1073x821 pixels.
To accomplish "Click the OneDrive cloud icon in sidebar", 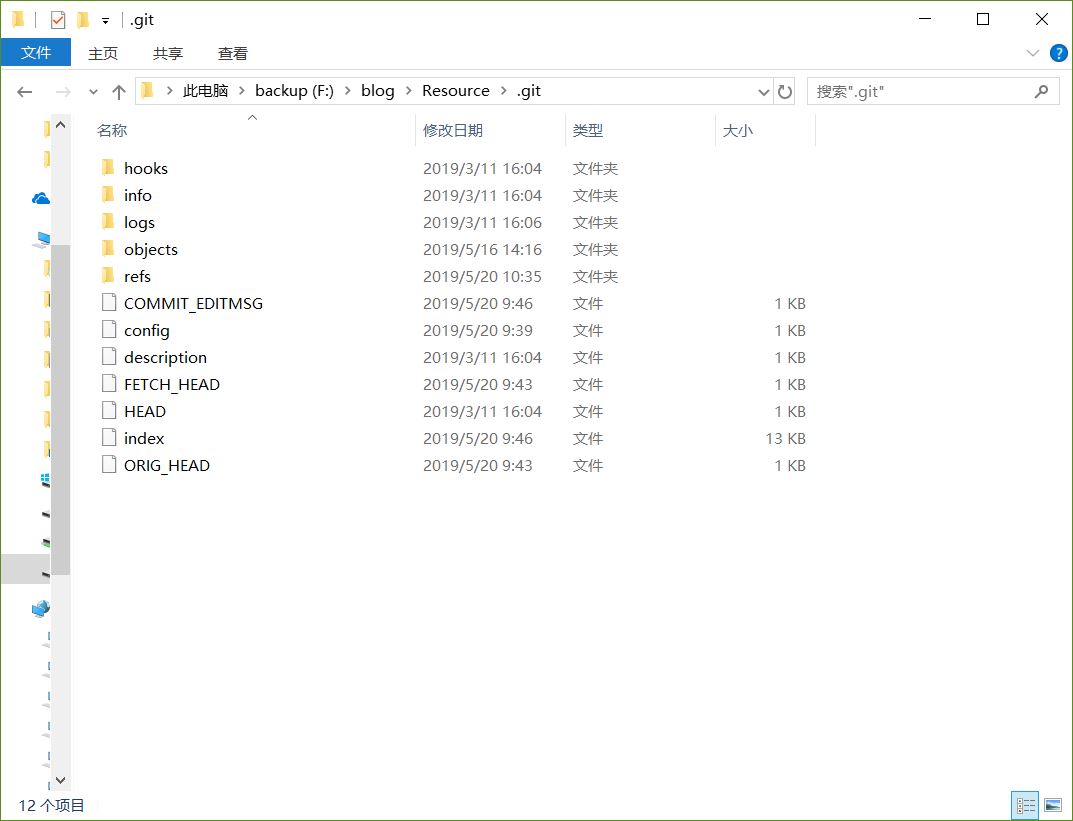I will [x=41, y=199].
